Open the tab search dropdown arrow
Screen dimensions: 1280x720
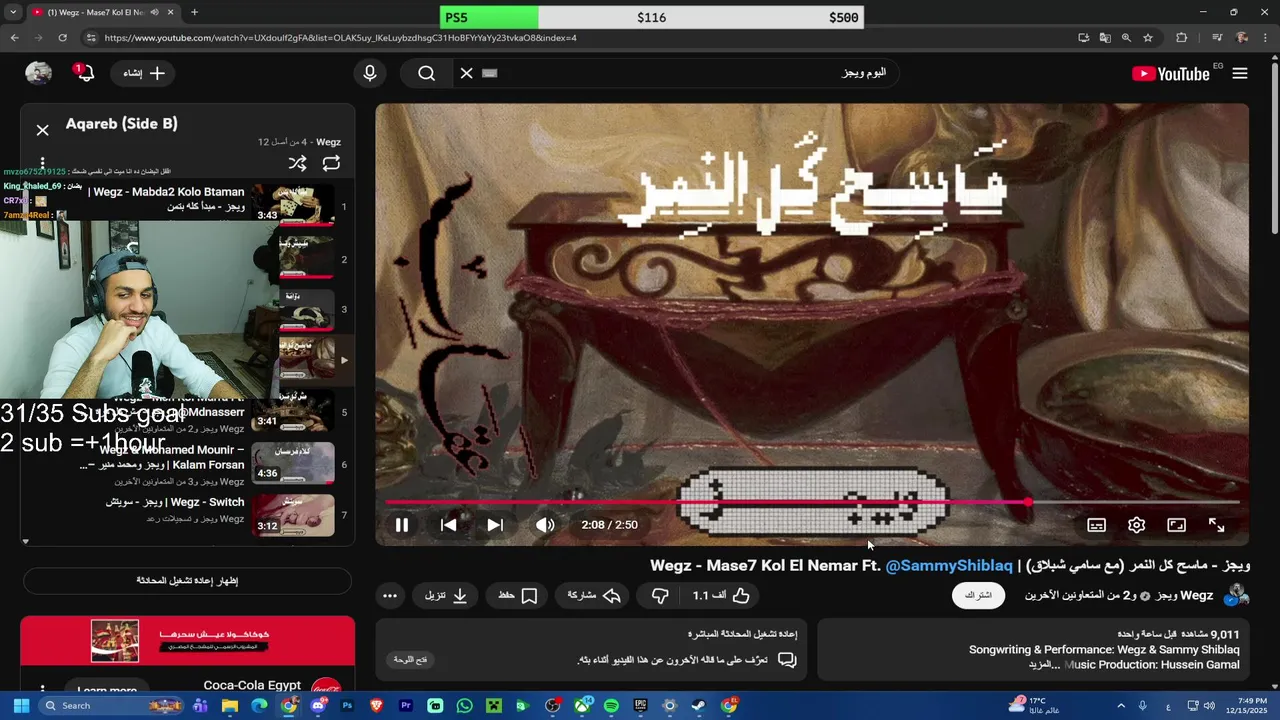13,12
